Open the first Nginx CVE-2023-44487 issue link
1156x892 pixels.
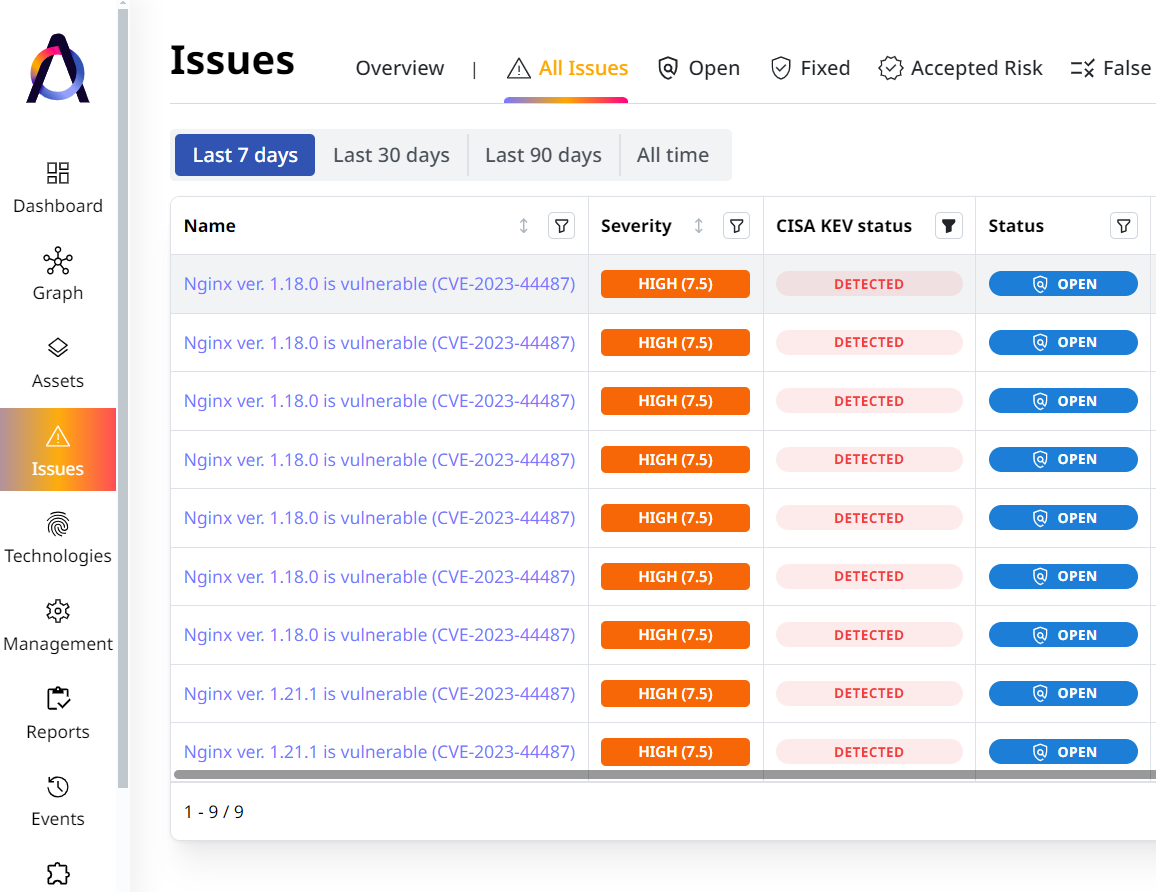pyautogui.click(x=379, y=284)
